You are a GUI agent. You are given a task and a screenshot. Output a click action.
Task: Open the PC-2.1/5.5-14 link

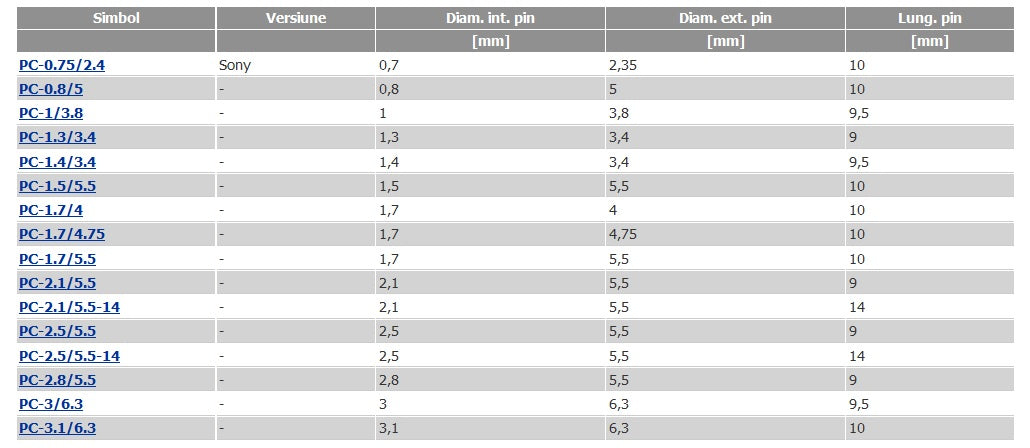click(x=69, y=307)
